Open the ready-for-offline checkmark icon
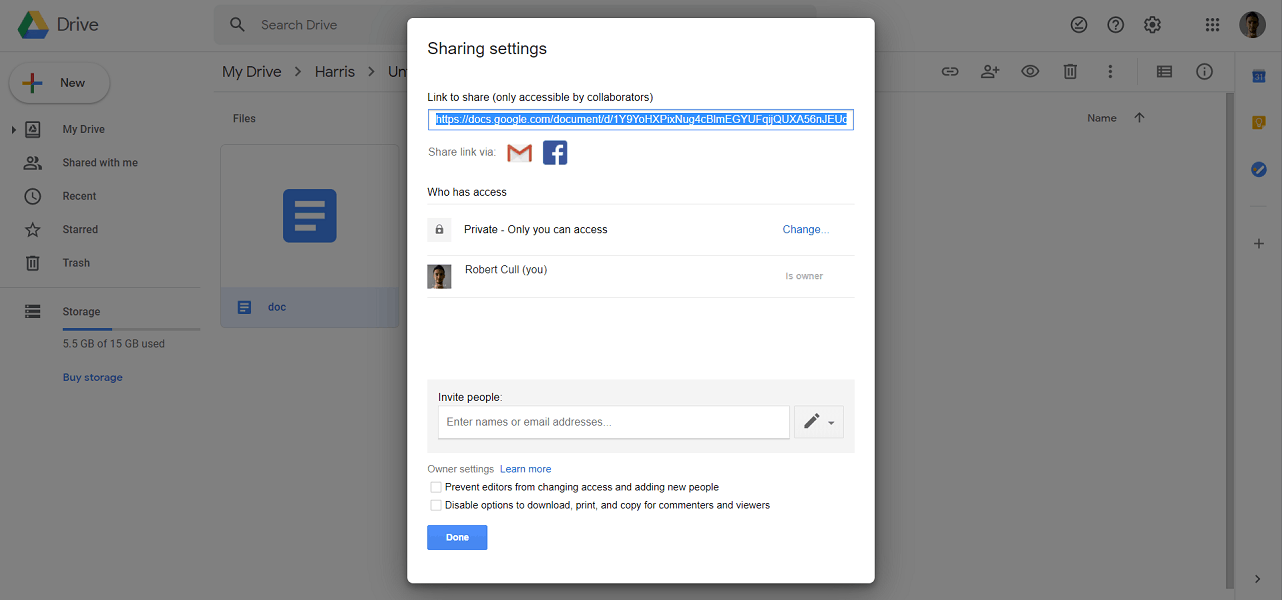The height and width of the screenshot is (600, 1282). pyautogui.click(x=1079, y=25)
